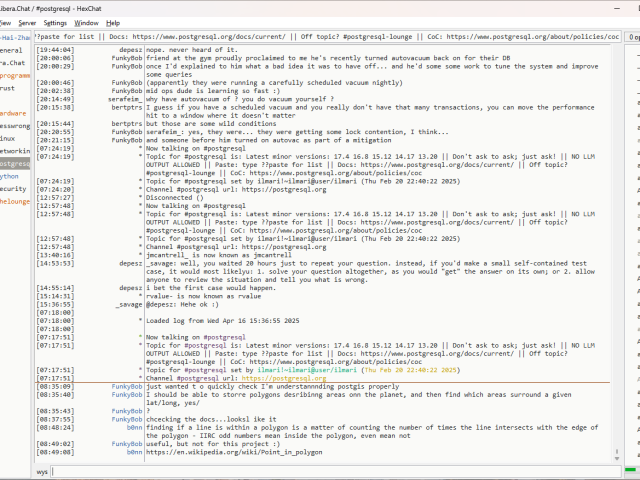Open the thelounge channel
Image resolution: width=640 pixels, height=480 pixels.
coord(14,201)
